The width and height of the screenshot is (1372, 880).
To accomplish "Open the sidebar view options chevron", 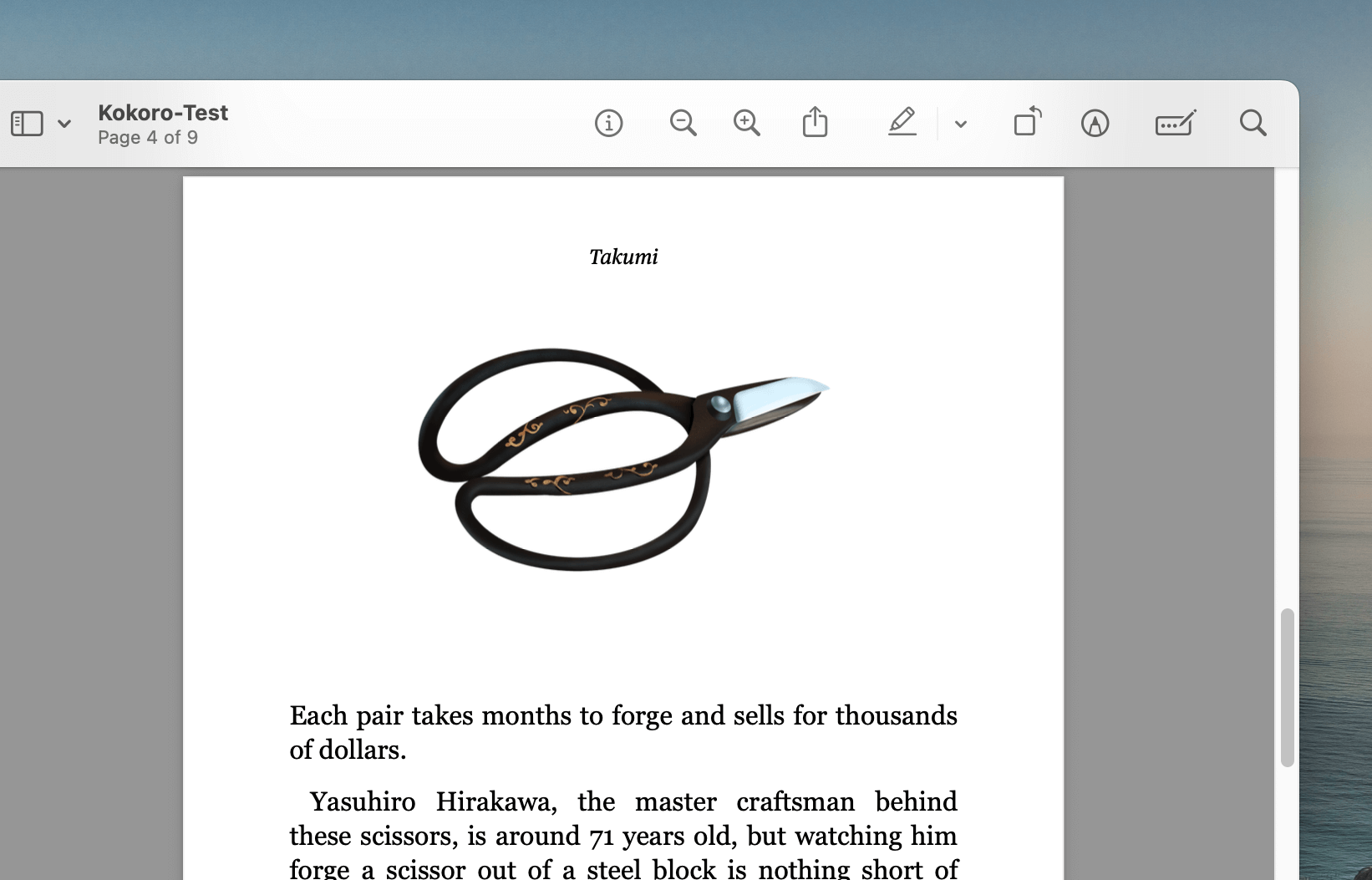I will pos(64,124).
